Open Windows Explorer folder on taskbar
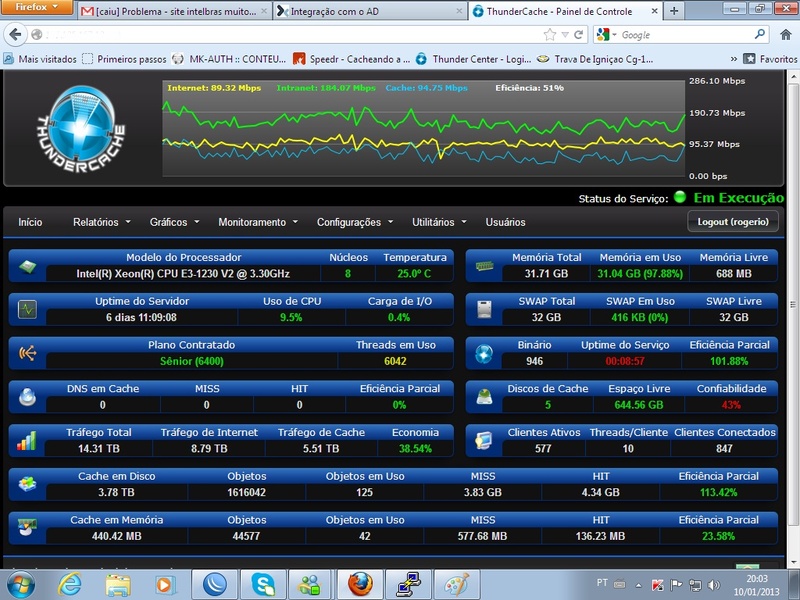This screenshot has width=800, height=600. 118,585
